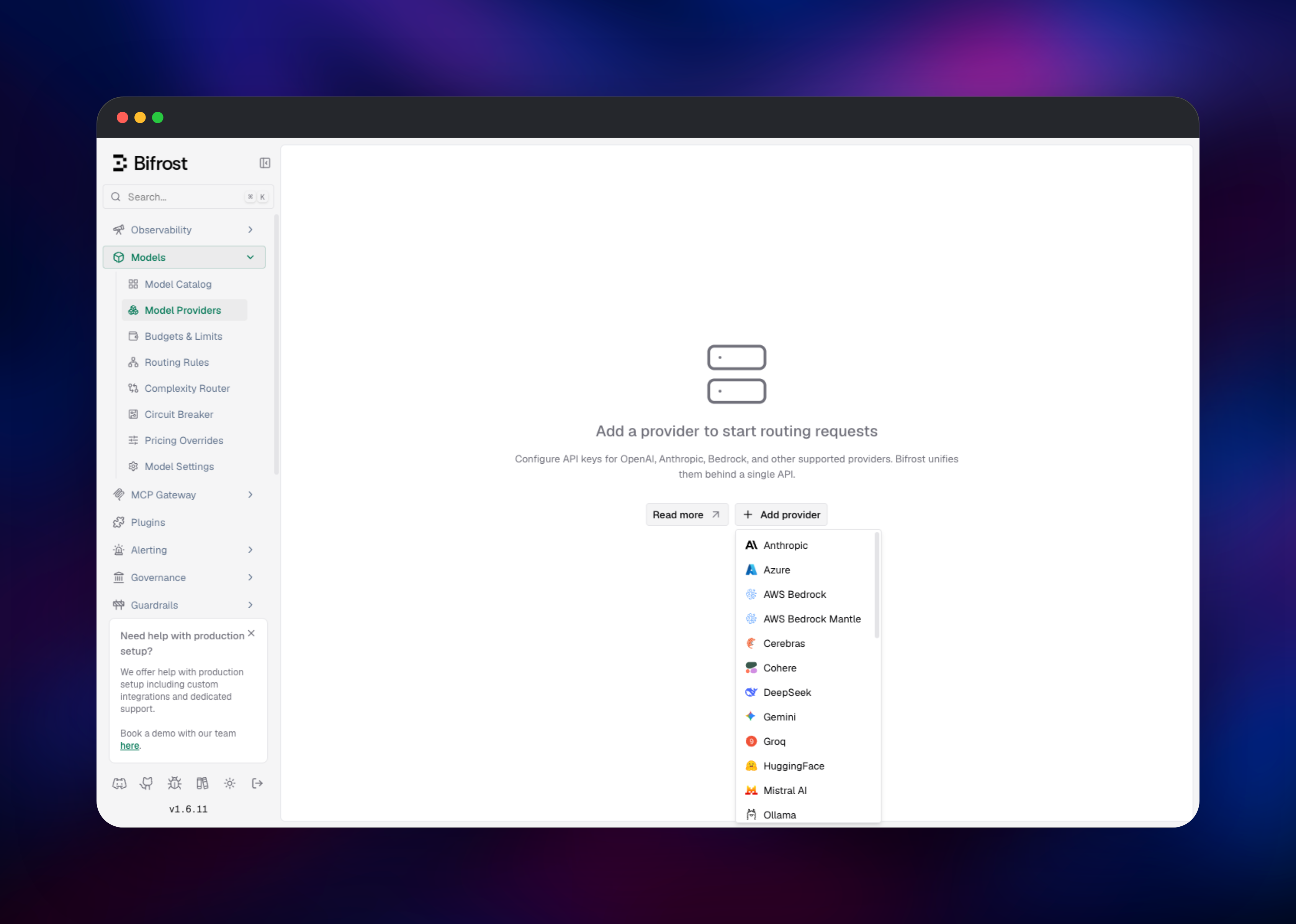Click the Gemini sparkle logo
This screenshot has width=1296, height=924.
point(751,717)
